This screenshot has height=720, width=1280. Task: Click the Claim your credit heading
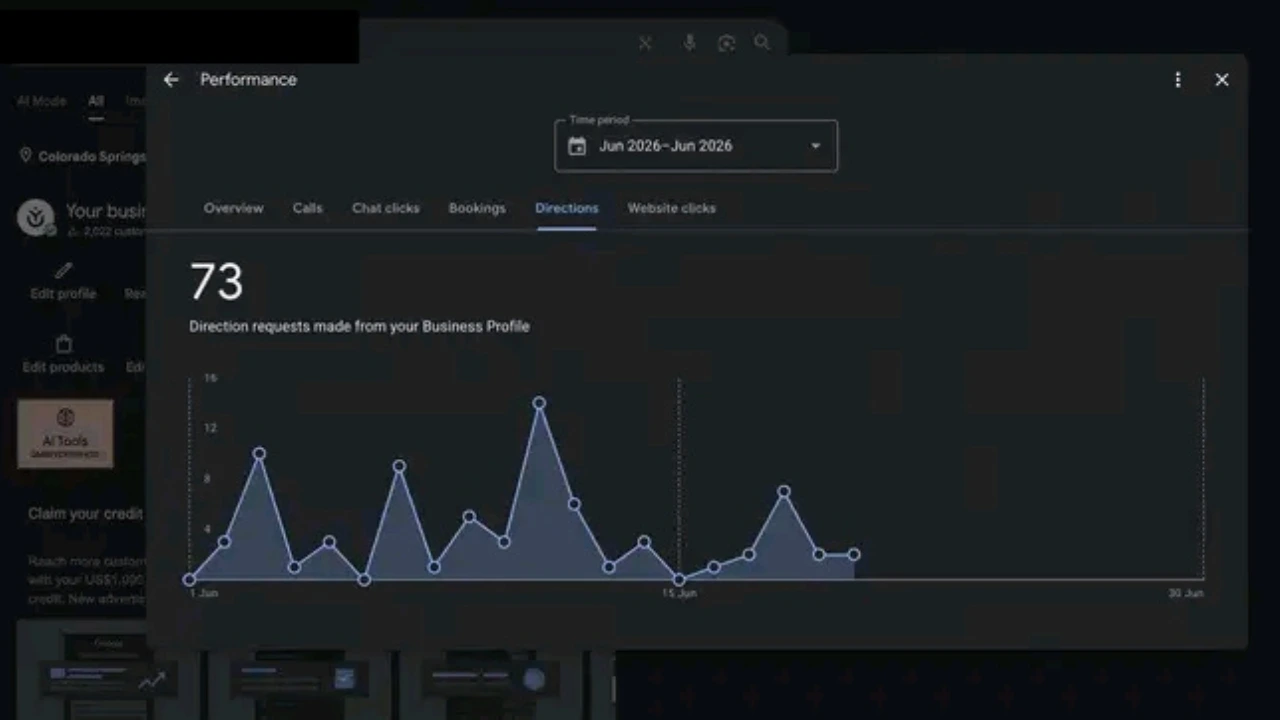click(86, 513)
